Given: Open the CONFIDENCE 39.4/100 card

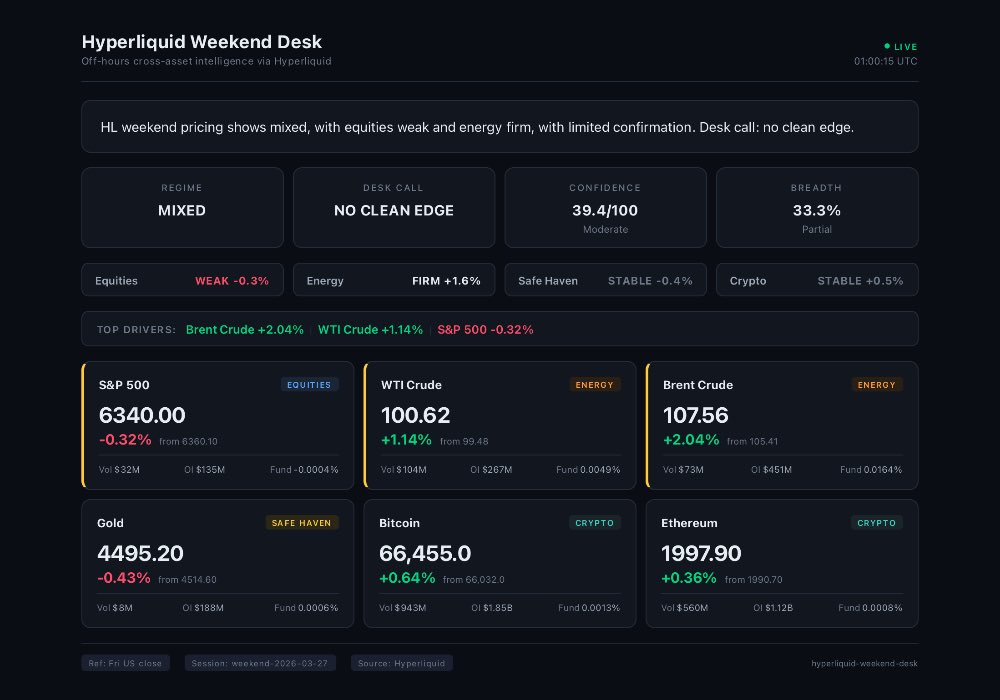Looking at the screenshot, I should [605, 207].
